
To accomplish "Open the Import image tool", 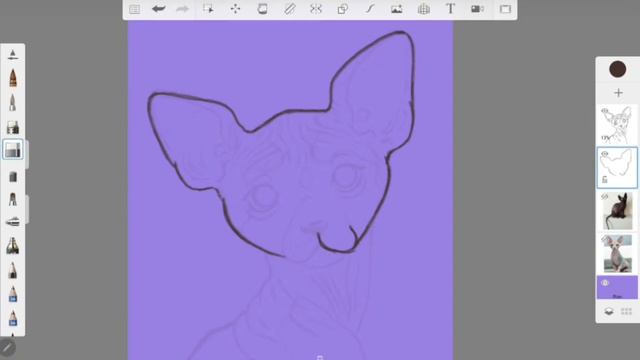I will [x=396, y=9].
